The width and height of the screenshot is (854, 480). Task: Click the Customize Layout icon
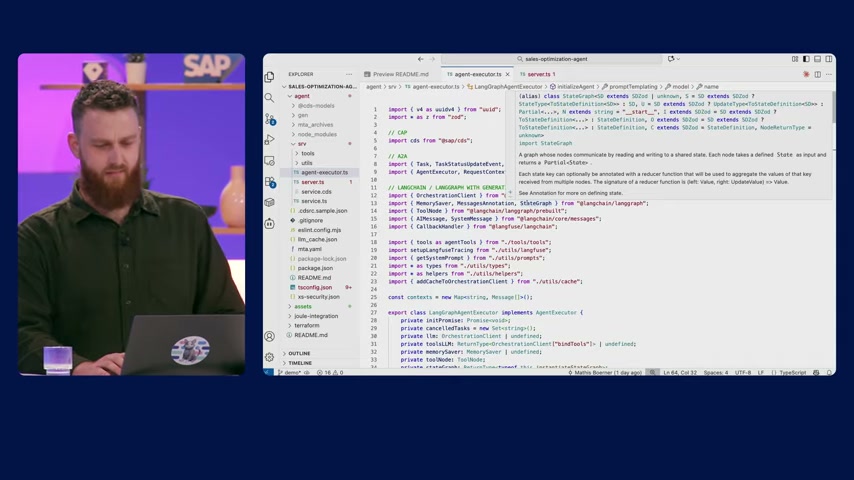pos(795,59)
